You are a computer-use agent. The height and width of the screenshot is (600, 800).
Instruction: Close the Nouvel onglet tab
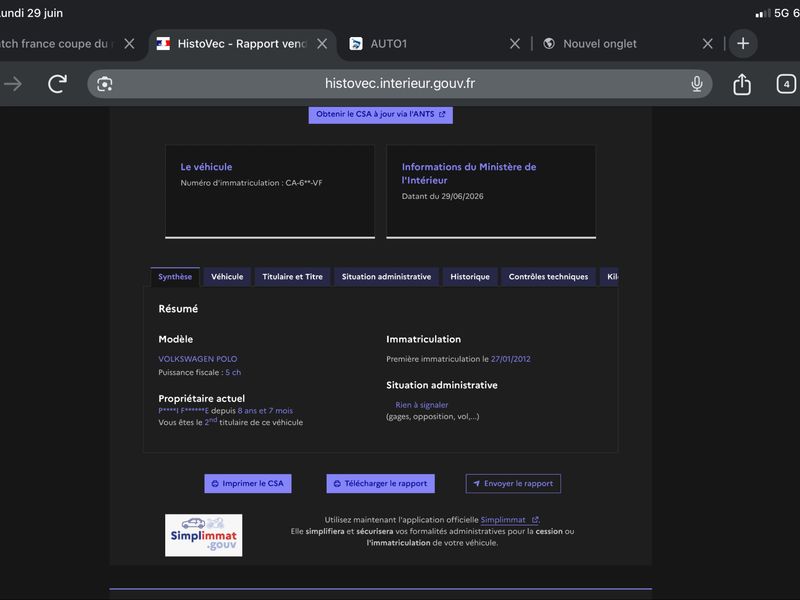(707, 44)
